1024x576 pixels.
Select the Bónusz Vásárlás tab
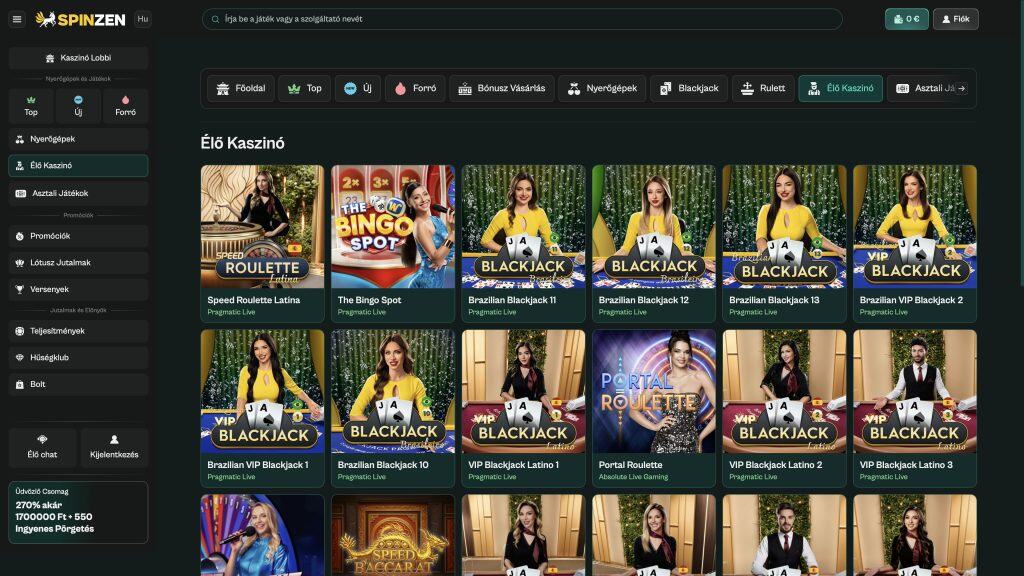tap(501, 88)
